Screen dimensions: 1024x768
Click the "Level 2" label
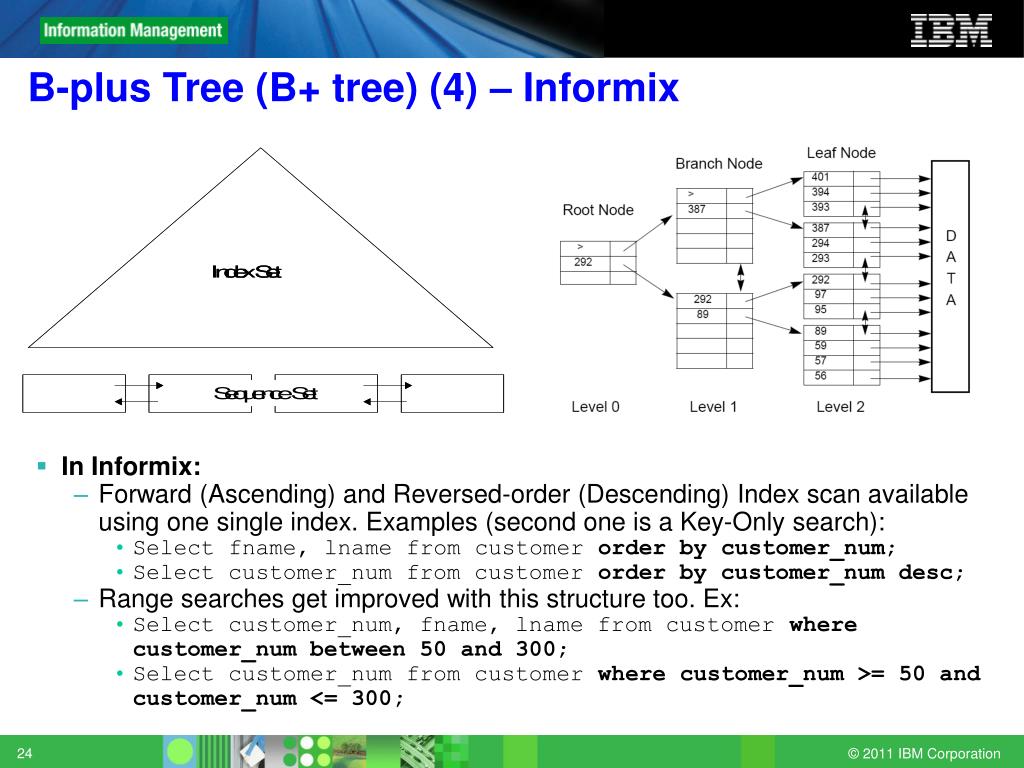(x=840, y=407)
